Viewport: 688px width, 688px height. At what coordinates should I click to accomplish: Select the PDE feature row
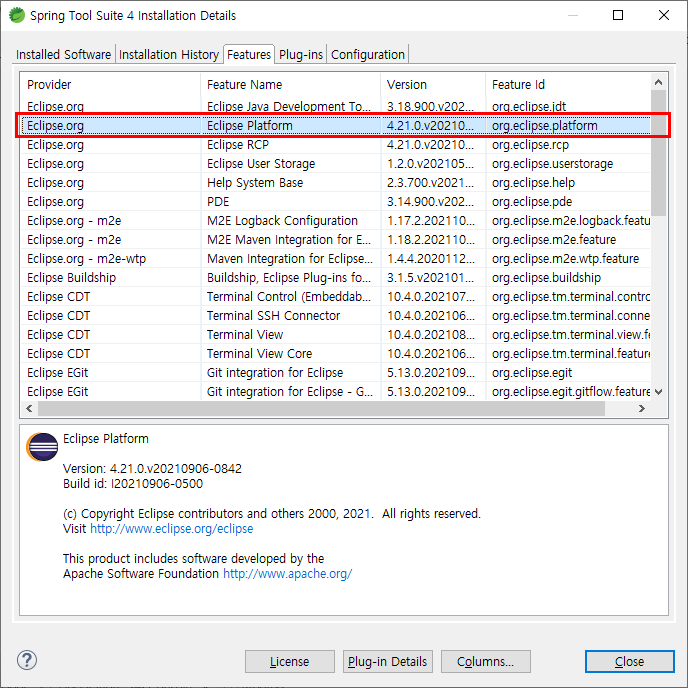tap(336, 201)
